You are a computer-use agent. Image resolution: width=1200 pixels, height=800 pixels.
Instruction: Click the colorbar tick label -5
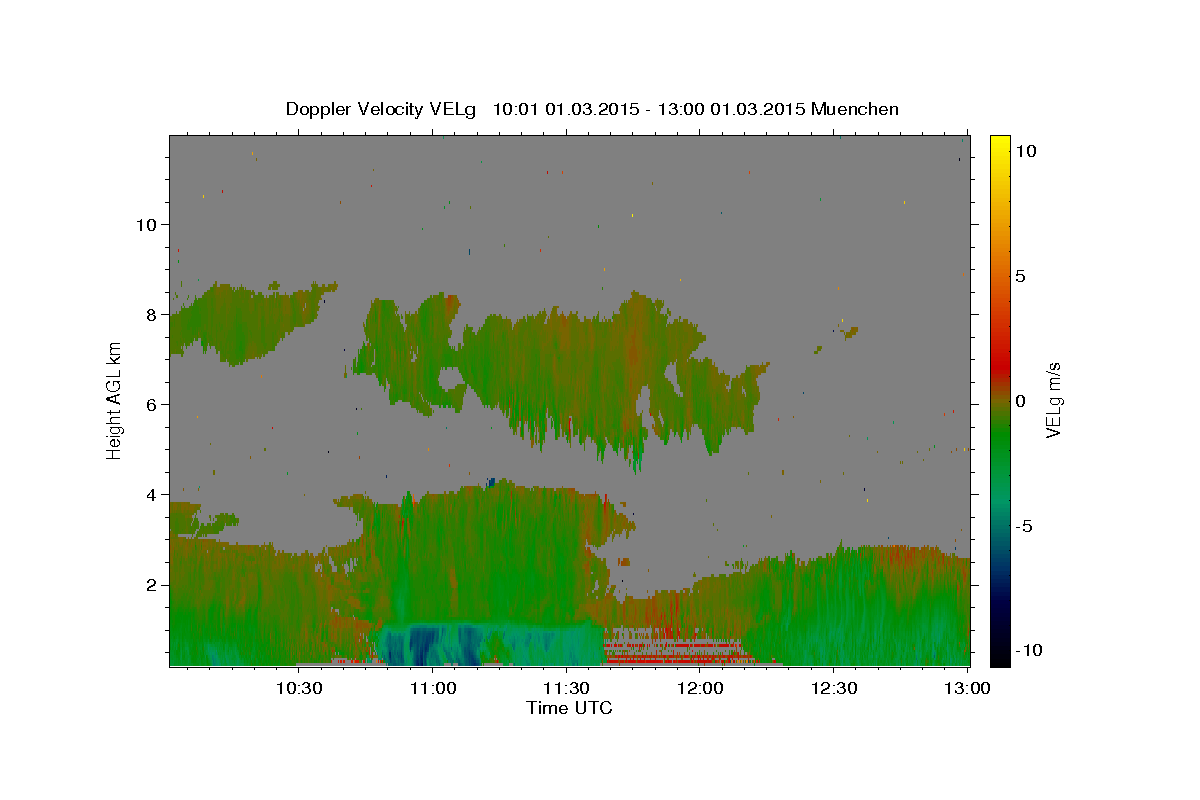[x=1023, y=526]
